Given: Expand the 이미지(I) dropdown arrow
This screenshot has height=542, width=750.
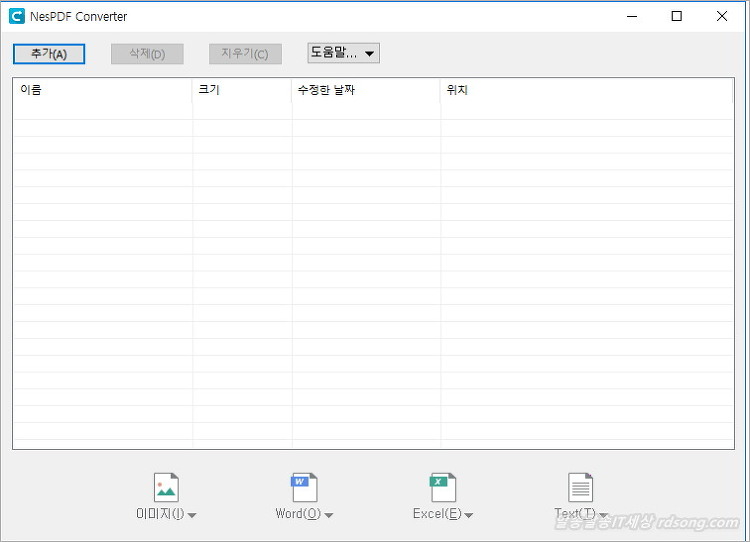Looking at the screenshot, I should [x=193, y=516].
